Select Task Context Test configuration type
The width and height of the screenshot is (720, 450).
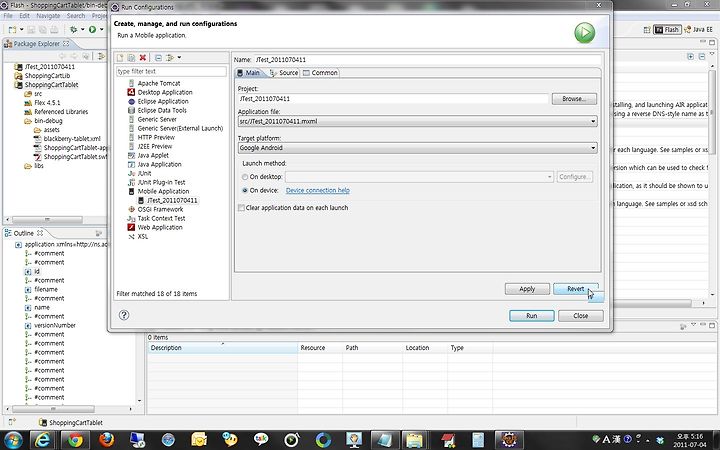point(161,219)
